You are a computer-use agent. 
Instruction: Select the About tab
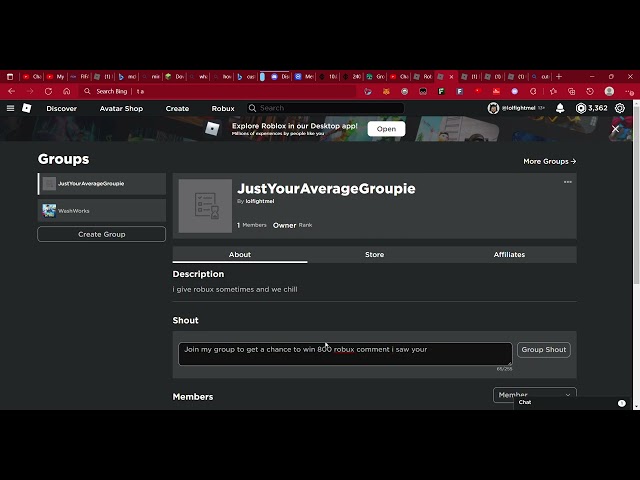coord(240,254)
